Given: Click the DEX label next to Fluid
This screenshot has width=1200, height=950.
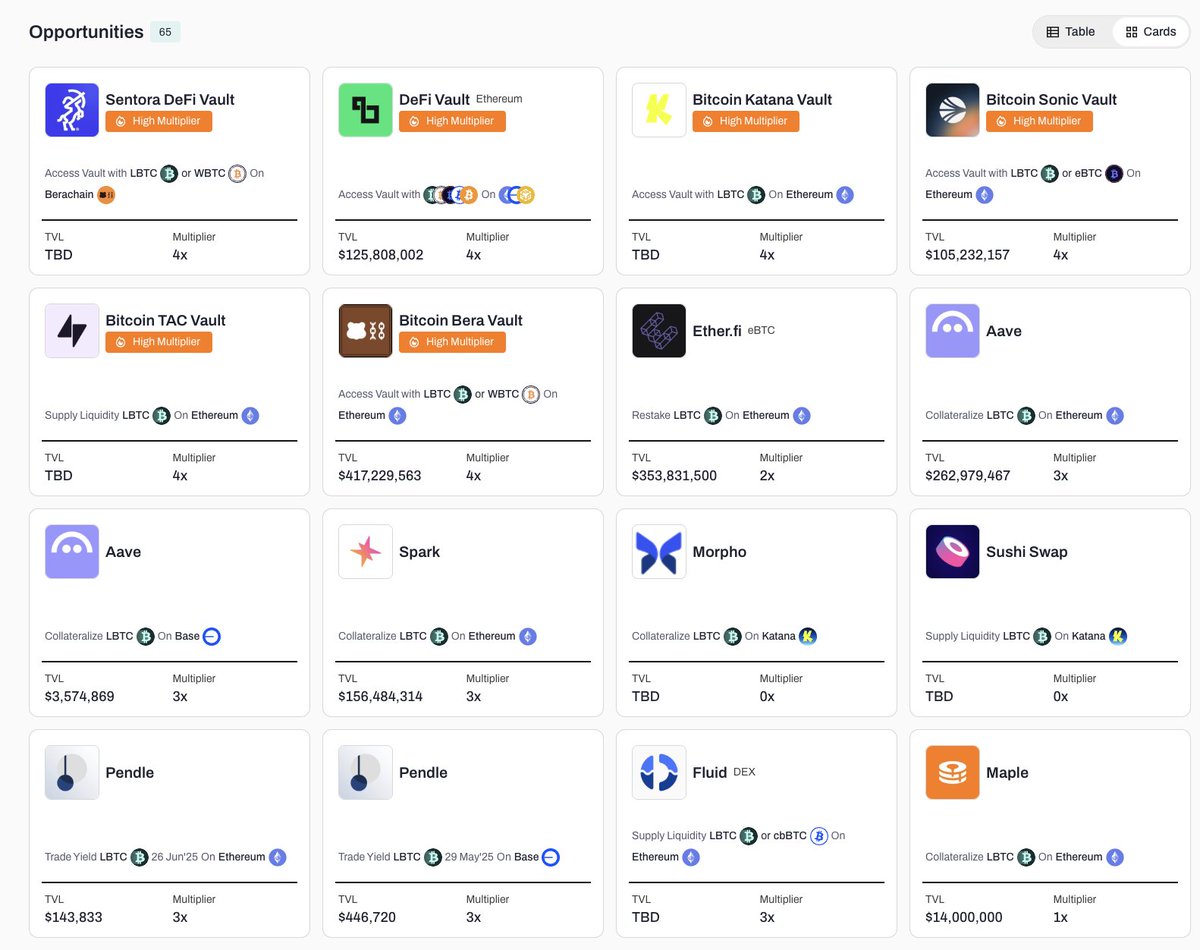Looking at the screenshot, I should point(744,771).
